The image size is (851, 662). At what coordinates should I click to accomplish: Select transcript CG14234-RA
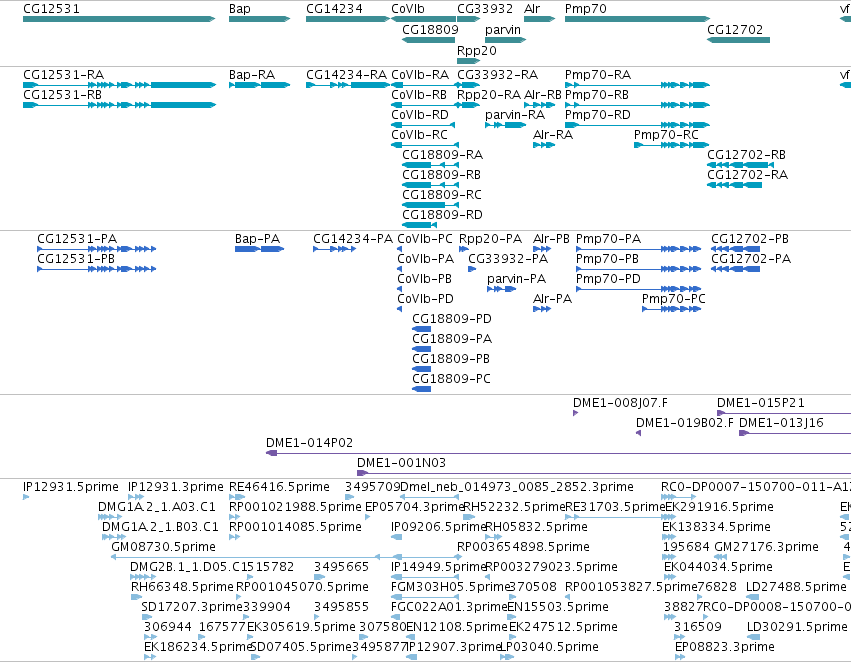coord(348,85)
